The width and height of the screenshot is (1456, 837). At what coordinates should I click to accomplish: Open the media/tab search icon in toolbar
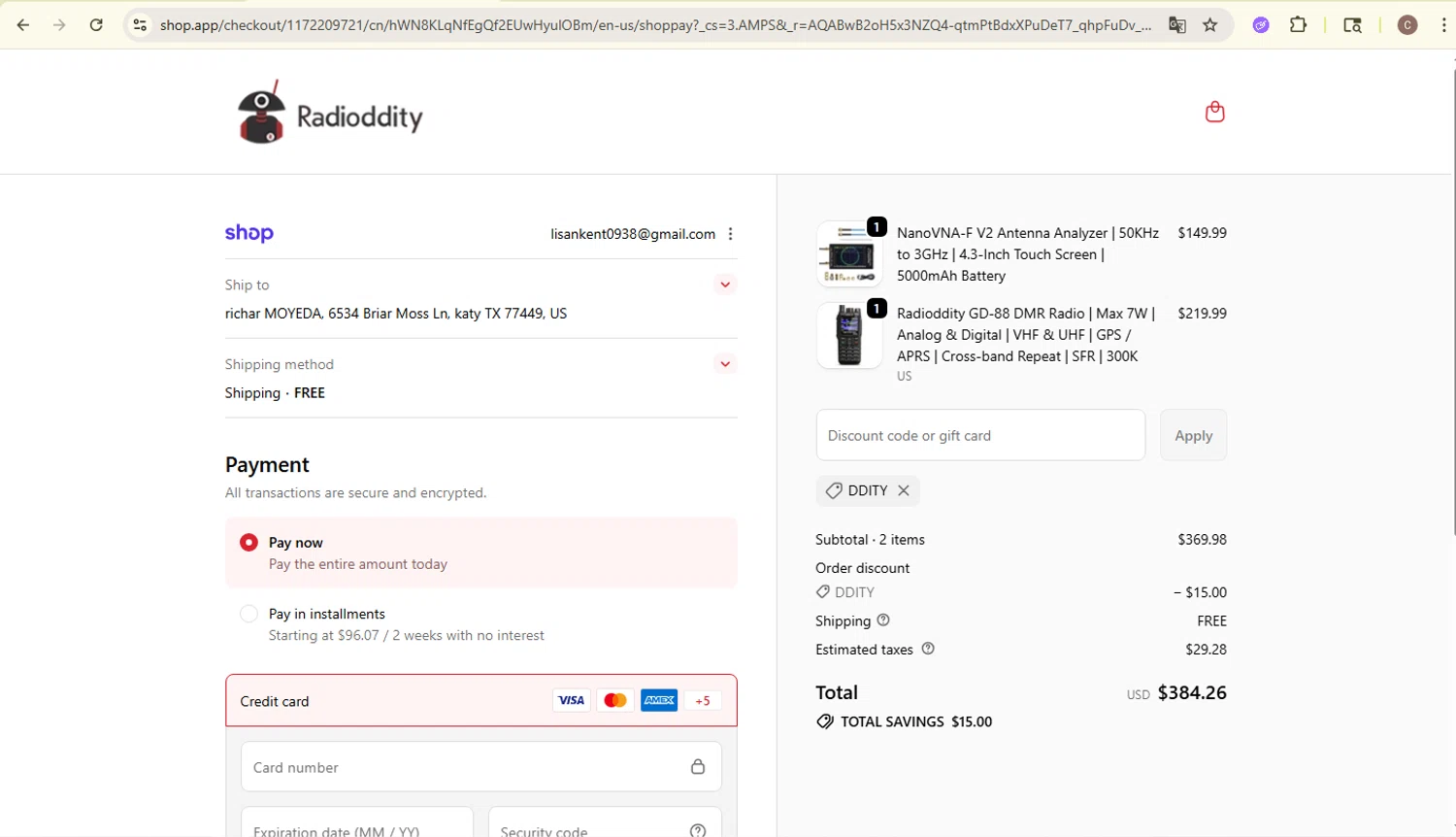[x=1352, y=25]
